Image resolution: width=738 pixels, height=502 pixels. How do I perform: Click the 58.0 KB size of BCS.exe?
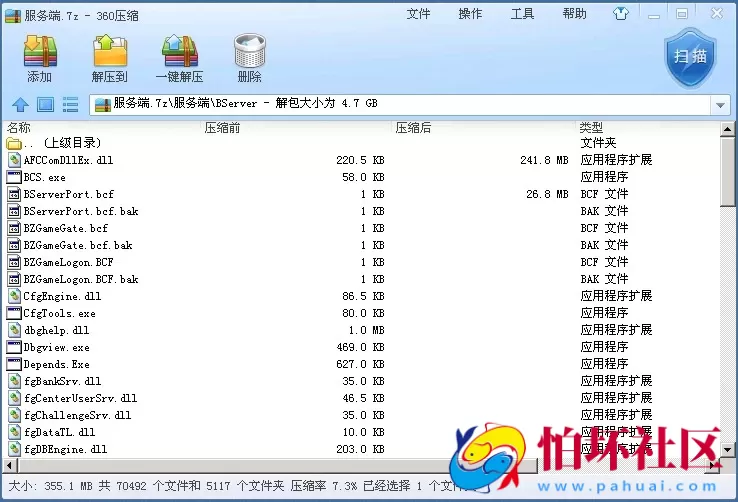[363, 177]
